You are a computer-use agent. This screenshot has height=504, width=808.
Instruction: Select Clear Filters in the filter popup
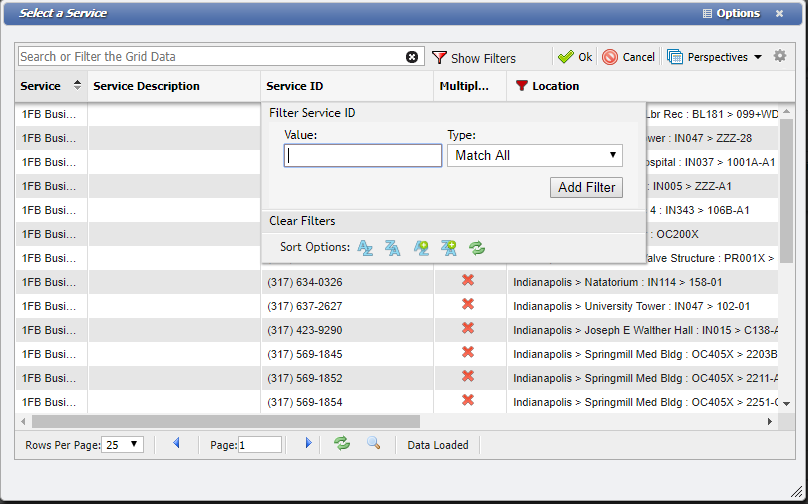(302, 221)
